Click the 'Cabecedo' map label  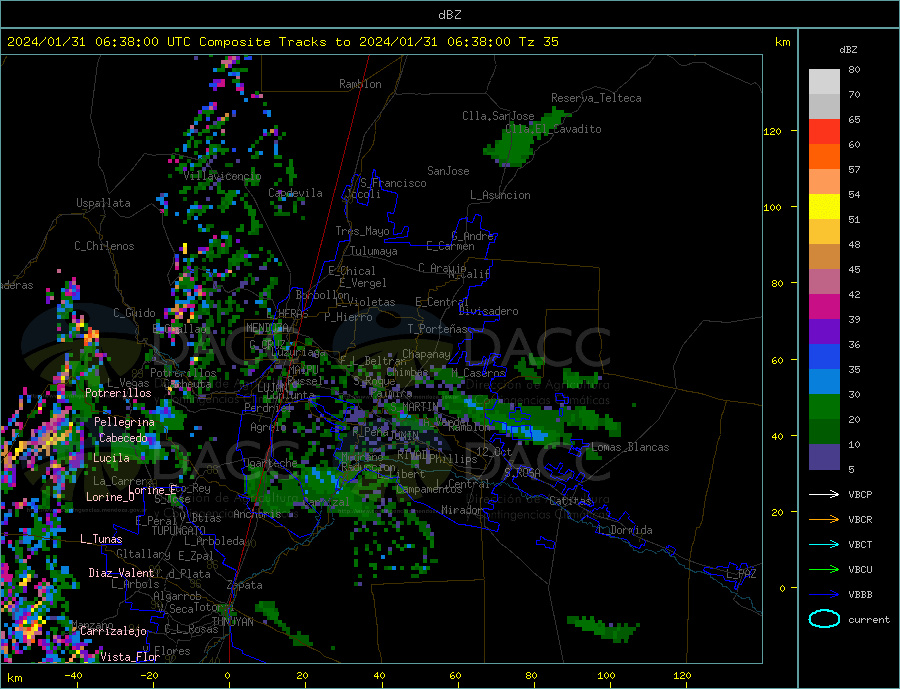coord(123,438)
